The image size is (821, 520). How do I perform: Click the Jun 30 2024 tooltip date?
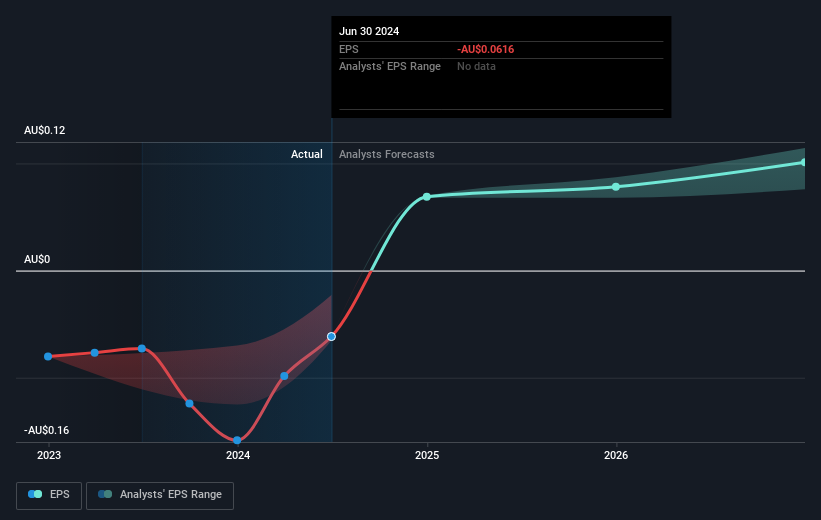click(x=369, y=31)
